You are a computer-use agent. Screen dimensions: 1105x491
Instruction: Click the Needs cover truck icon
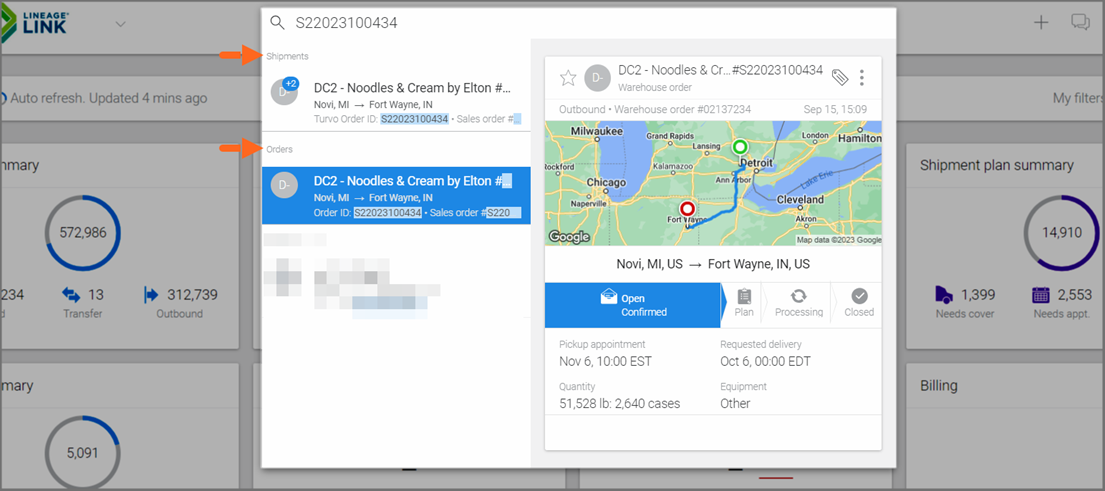pos(945,294)
